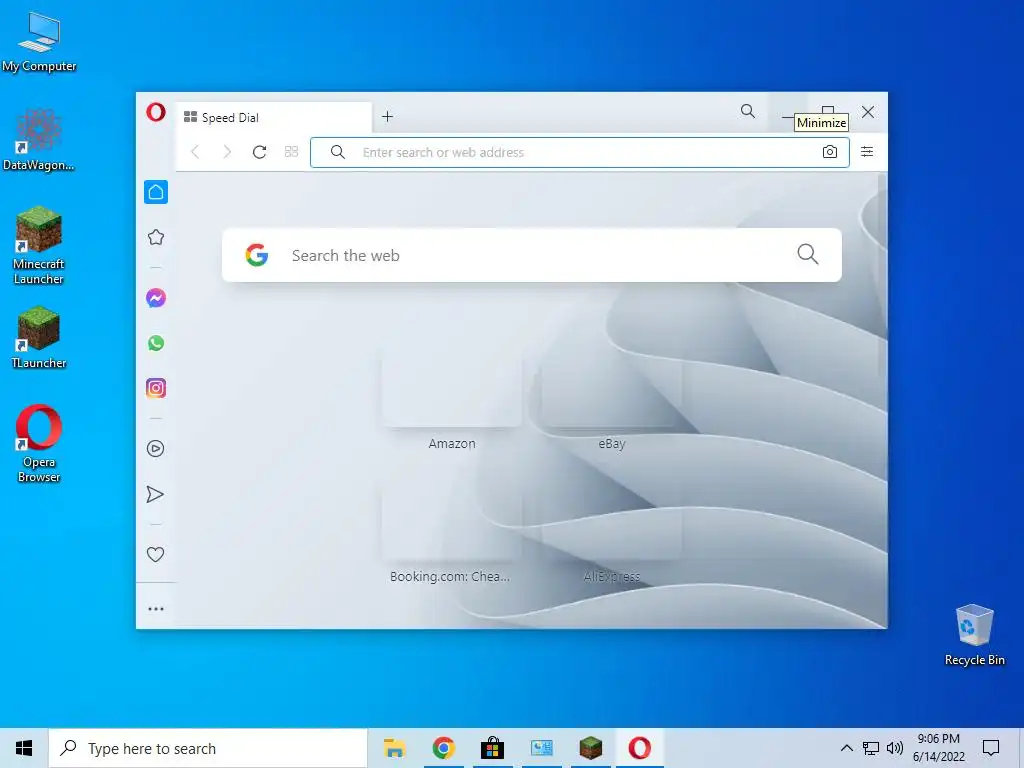Open sidebar setup three dots

tap(155, 609)
